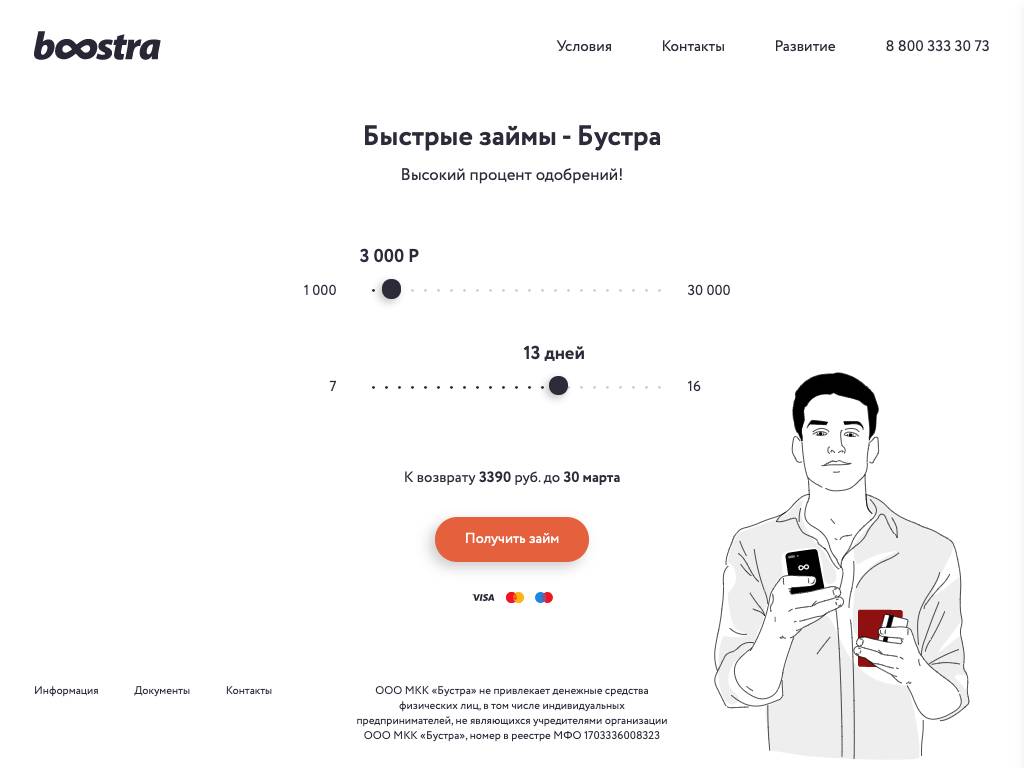Screen dimensions: 1024x768
Task: Click the 1 000 minimum amount label
Action: tap(319, 290)
